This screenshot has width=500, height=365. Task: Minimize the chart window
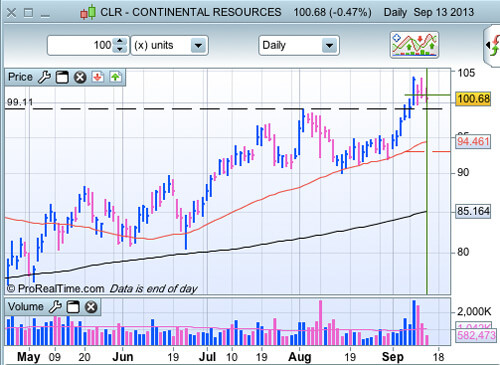(45, 15)
